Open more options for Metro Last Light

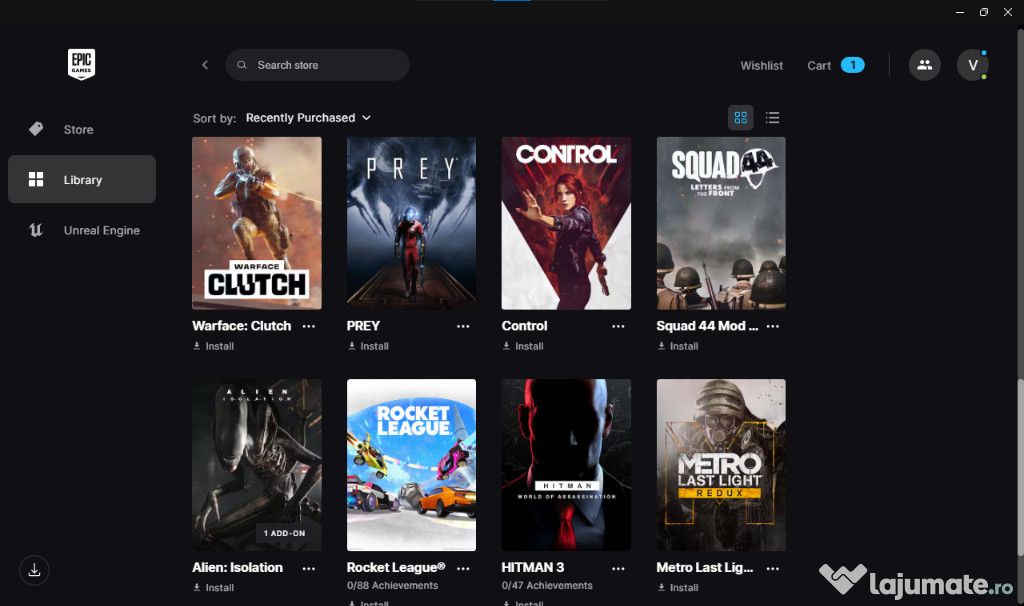tap(773, 568)
